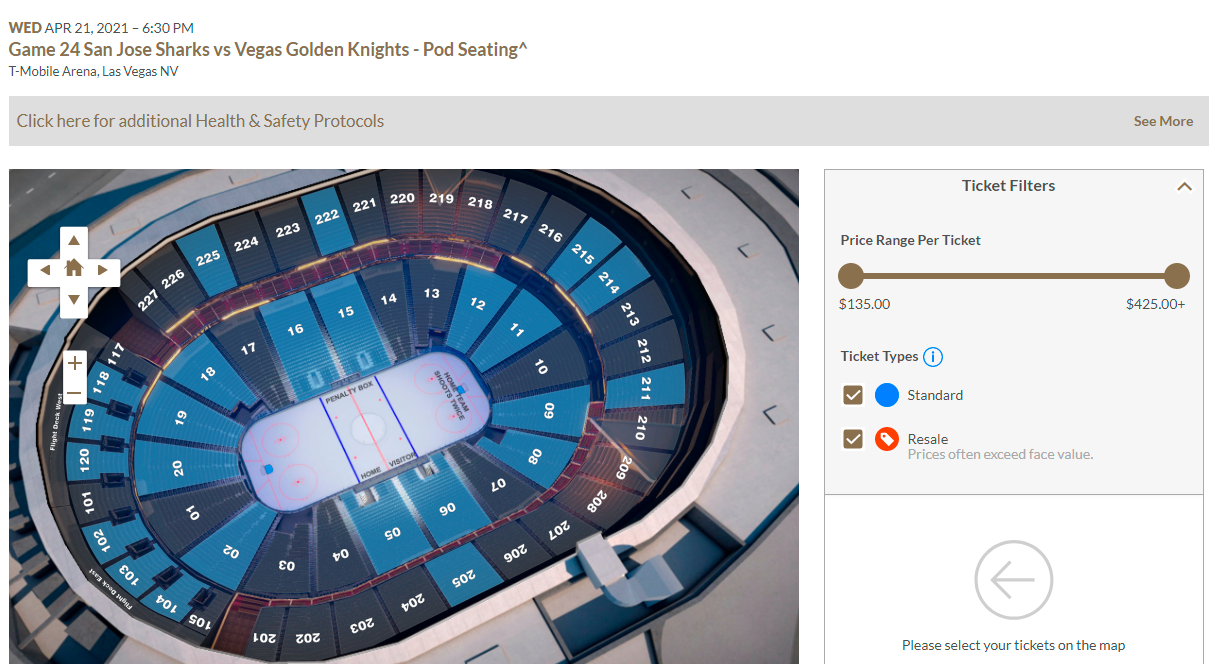Viewport: 1210px width, 664px height.
Task: Click the event title link
Action: [268, 49]
